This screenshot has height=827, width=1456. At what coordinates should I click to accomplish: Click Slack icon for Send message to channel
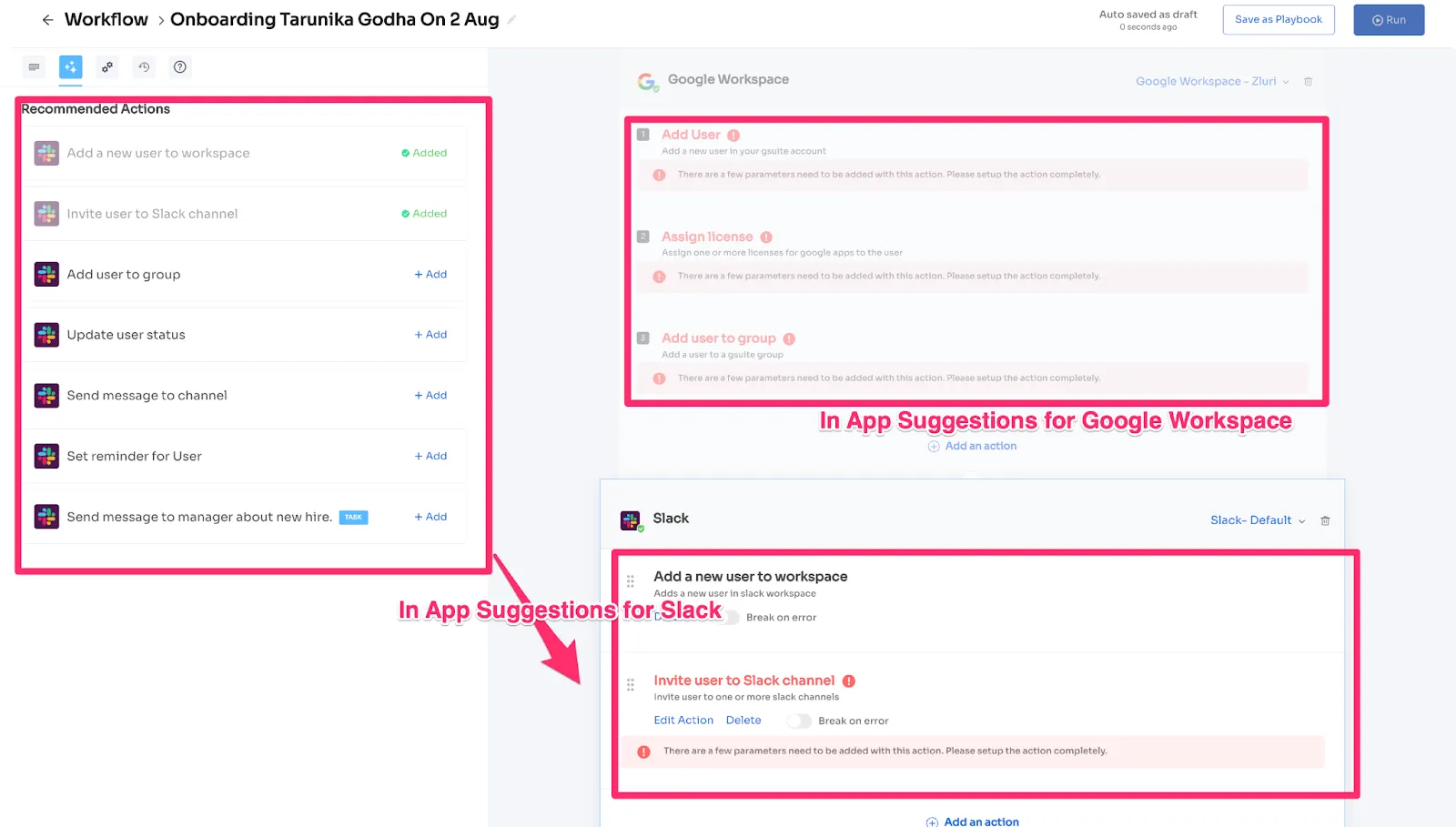[46, 396]
